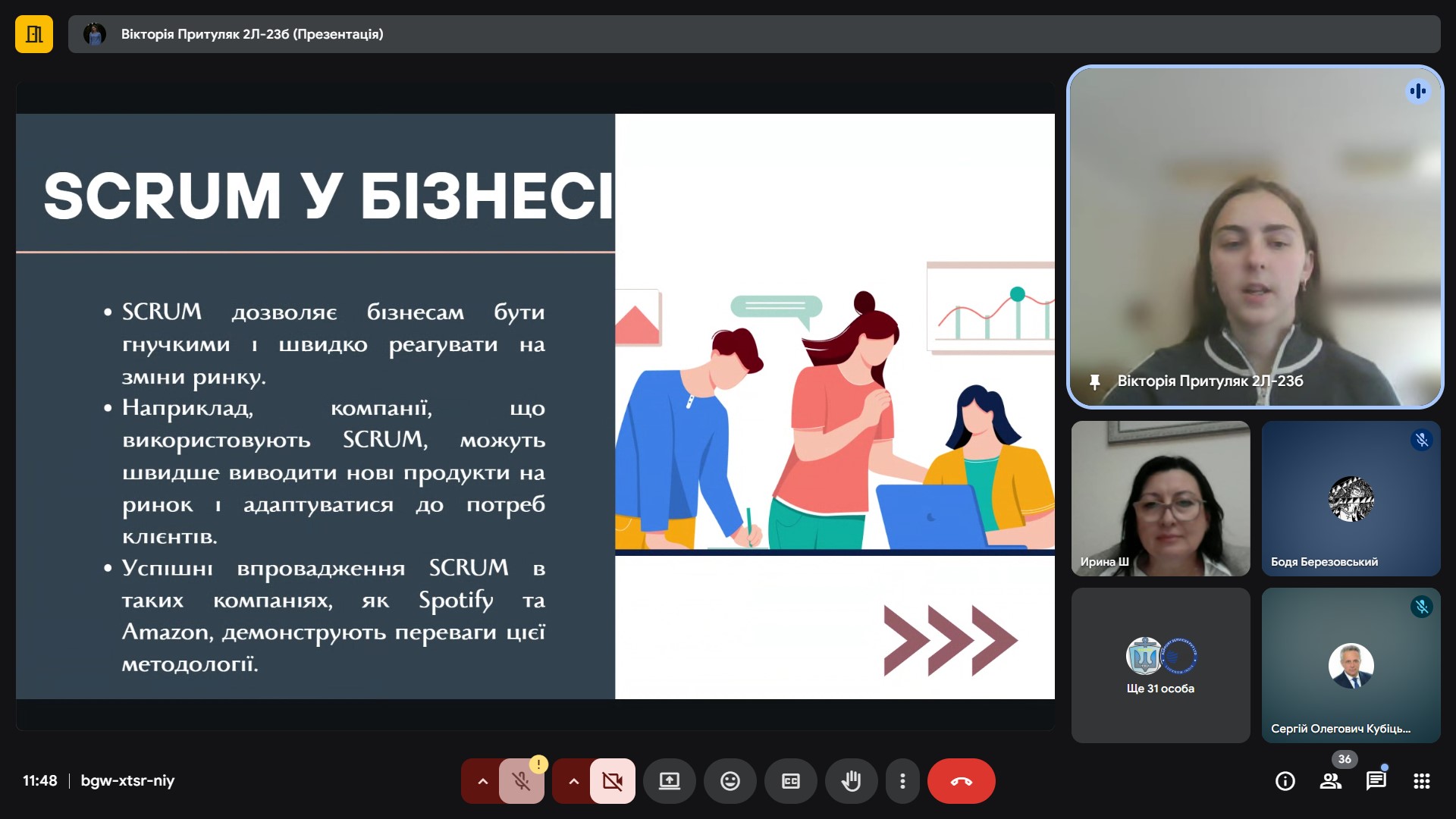Open the emoji reactions button
1456x819 pixels.
[730, 781]
